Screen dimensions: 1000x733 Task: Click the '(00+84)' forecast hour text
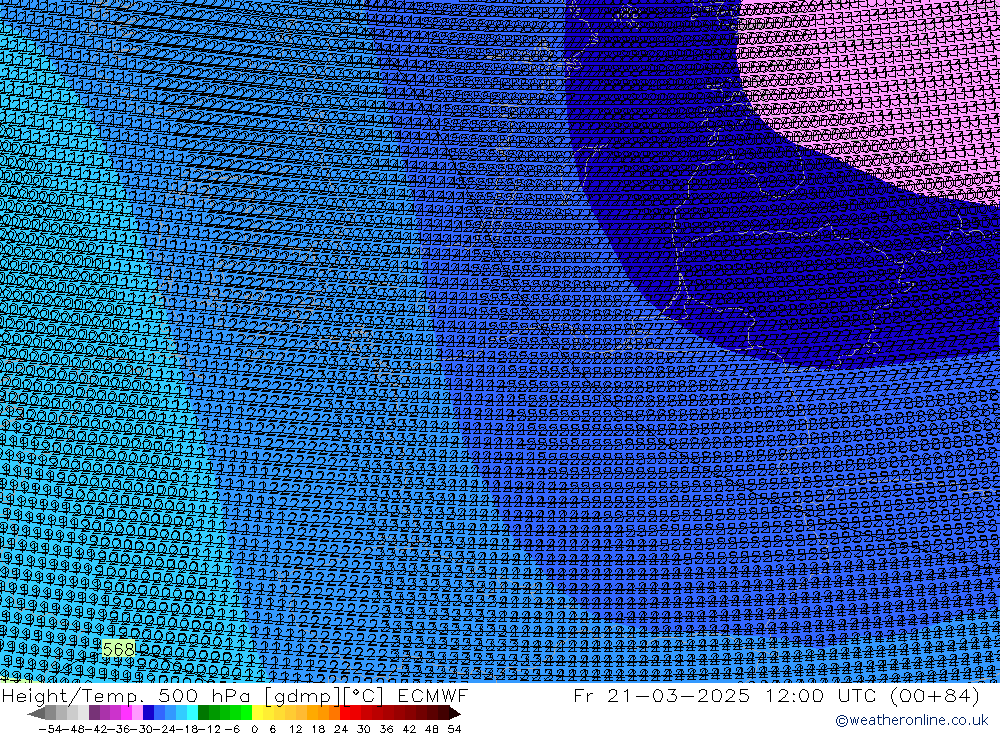point(934,695)
